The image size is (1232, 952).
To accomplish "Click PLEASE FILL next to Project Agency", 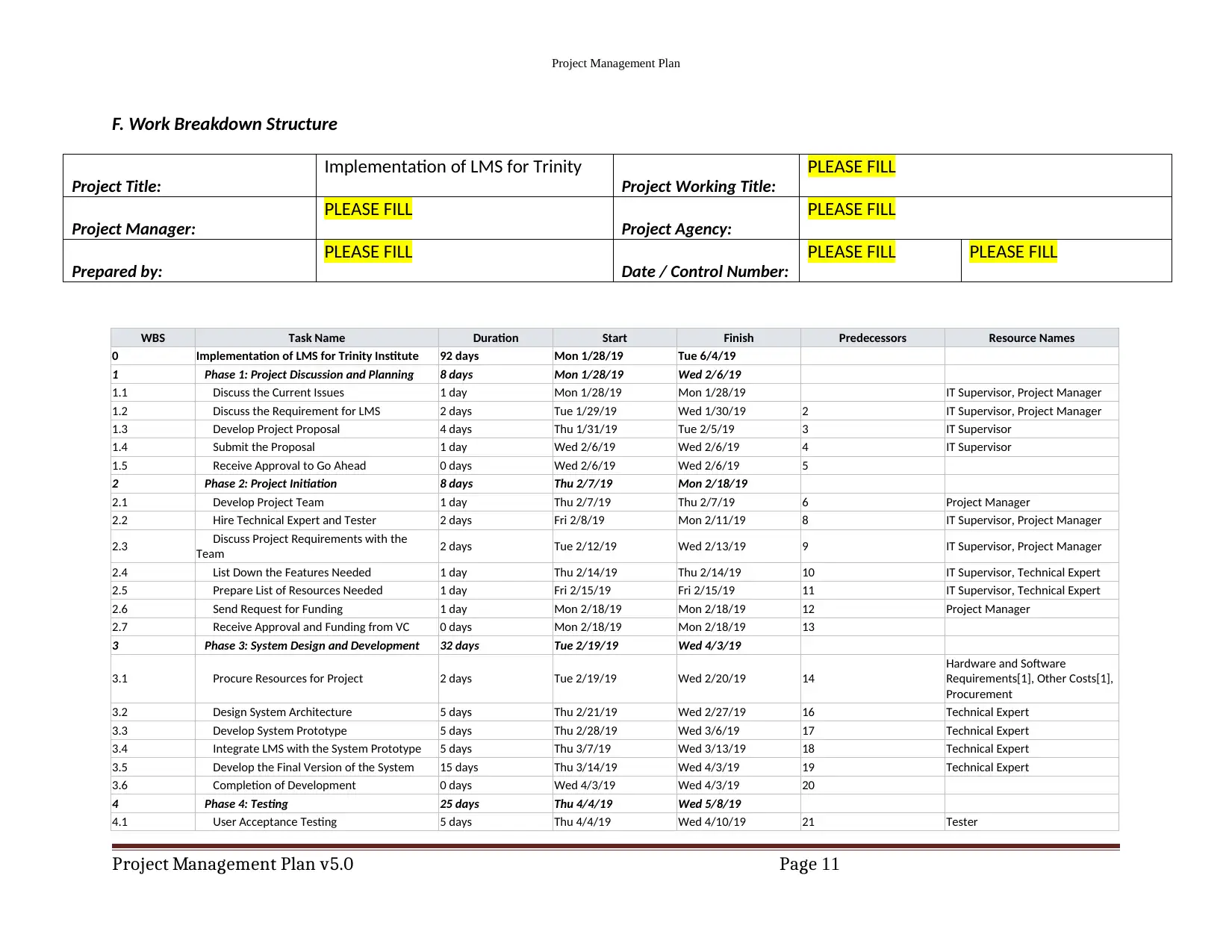I will (x=851, y=209).
